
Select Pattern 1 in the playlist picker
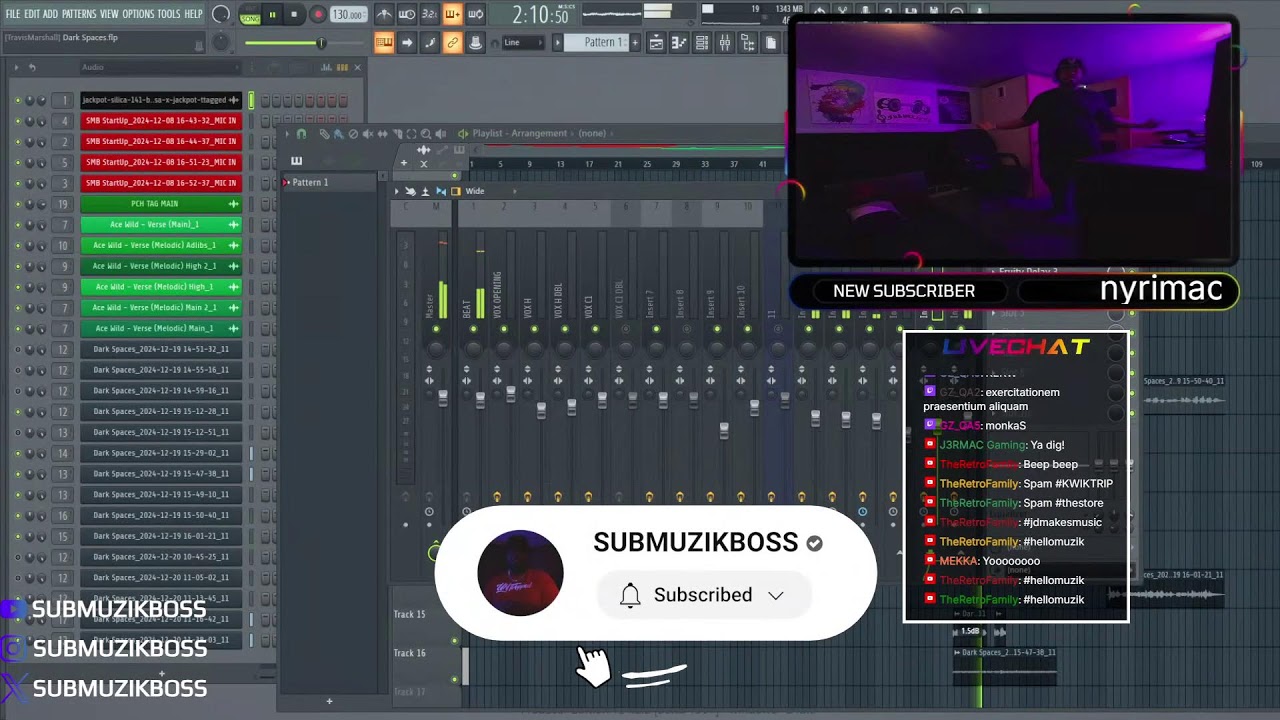coord(330,183)
